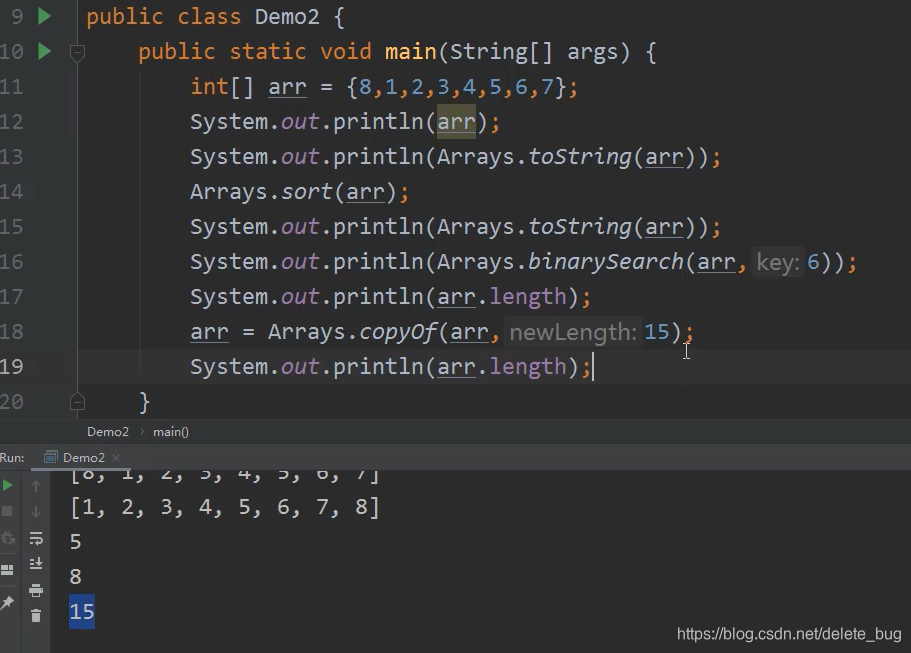
Task: Click the class name Demo2 on line 9
Action: click(287, 17)
